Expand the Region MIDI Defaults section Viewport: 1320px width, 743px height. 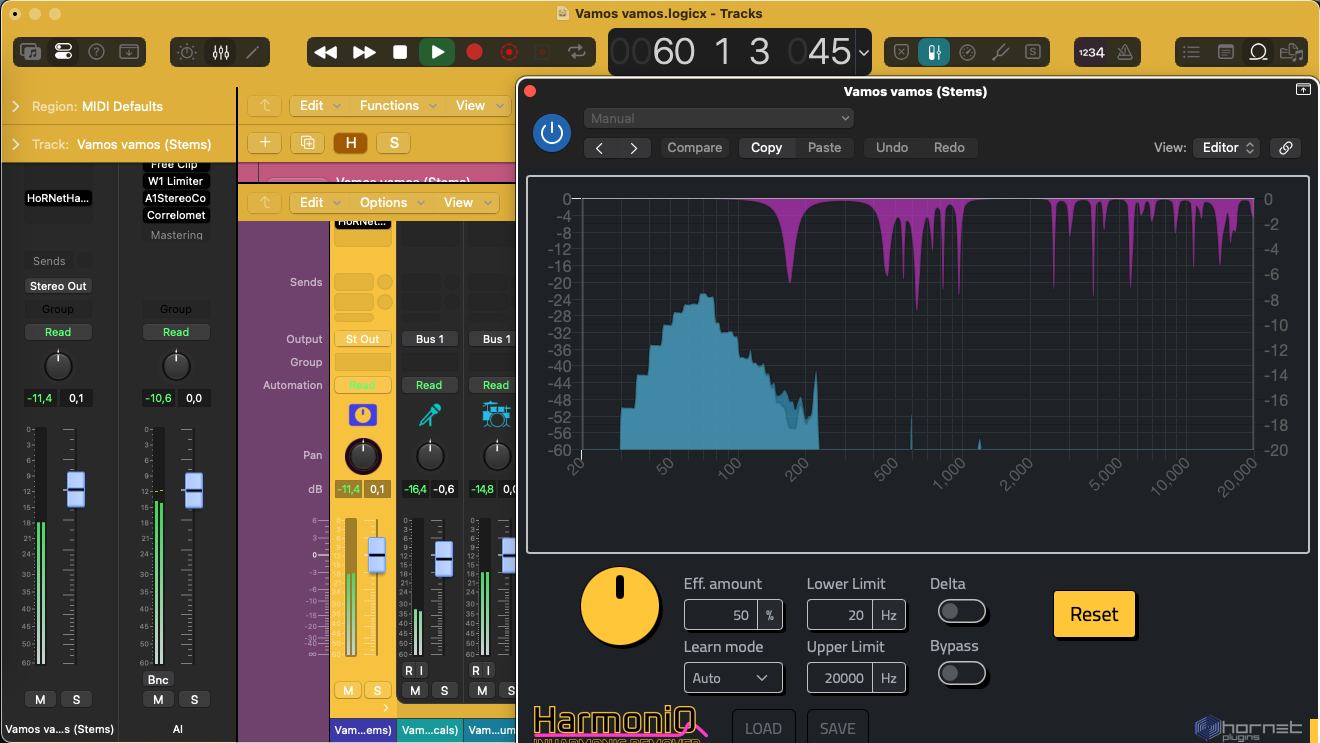click(x=16, y=106)
